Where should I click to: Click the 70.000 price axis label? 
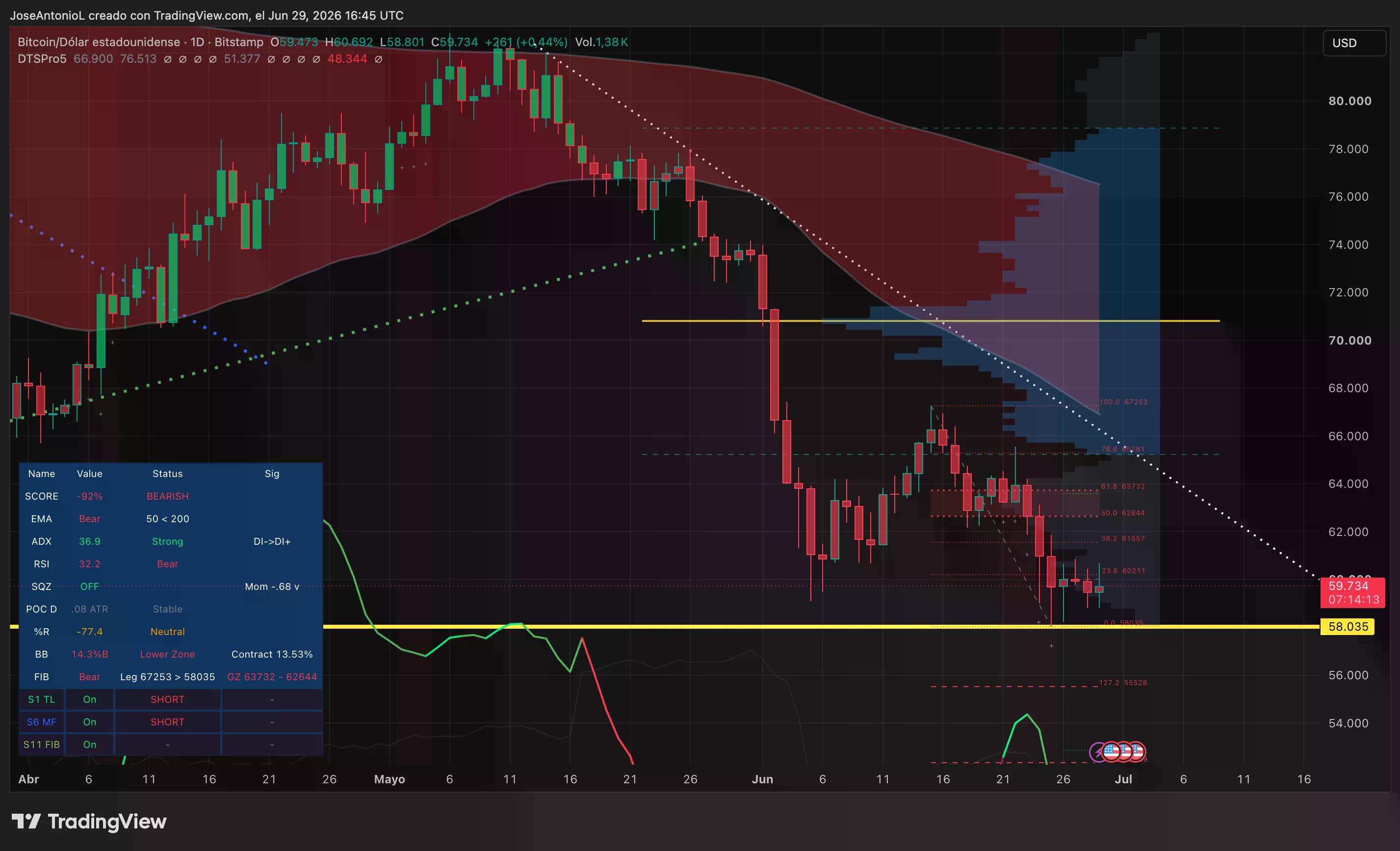point(1349,341)
